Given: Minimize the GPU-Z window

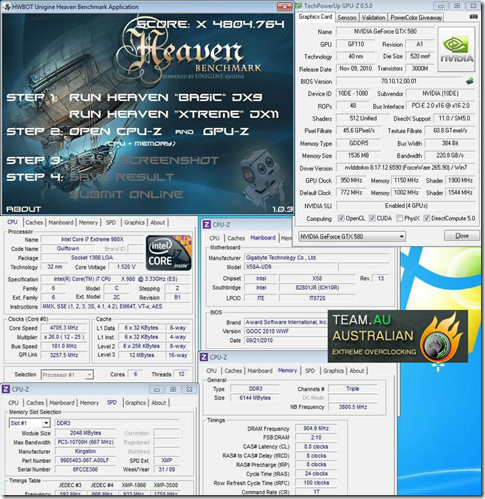Looking at the screenshot, I should (441, 6).
